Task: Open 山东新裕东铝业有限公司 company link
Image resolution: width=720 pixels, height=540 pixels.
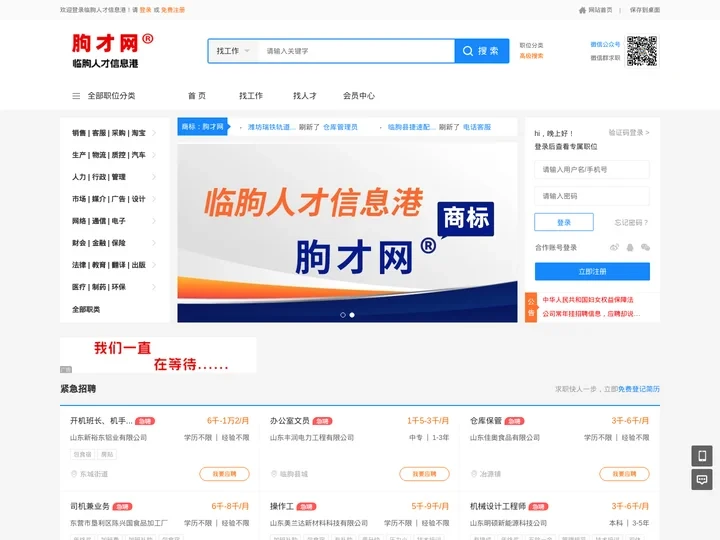Action: pyautogui.click(x=108, y=438)
